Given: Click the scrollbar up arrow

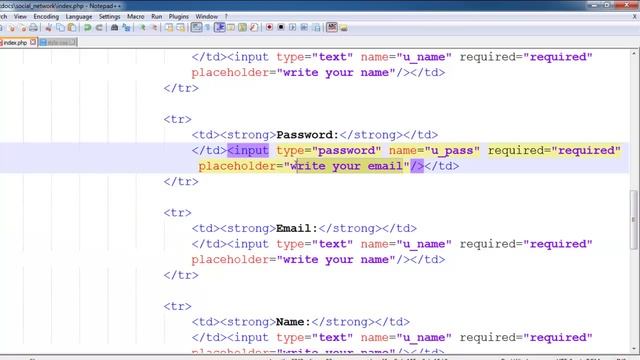Looking at the screenshot, I should point(633,53).
